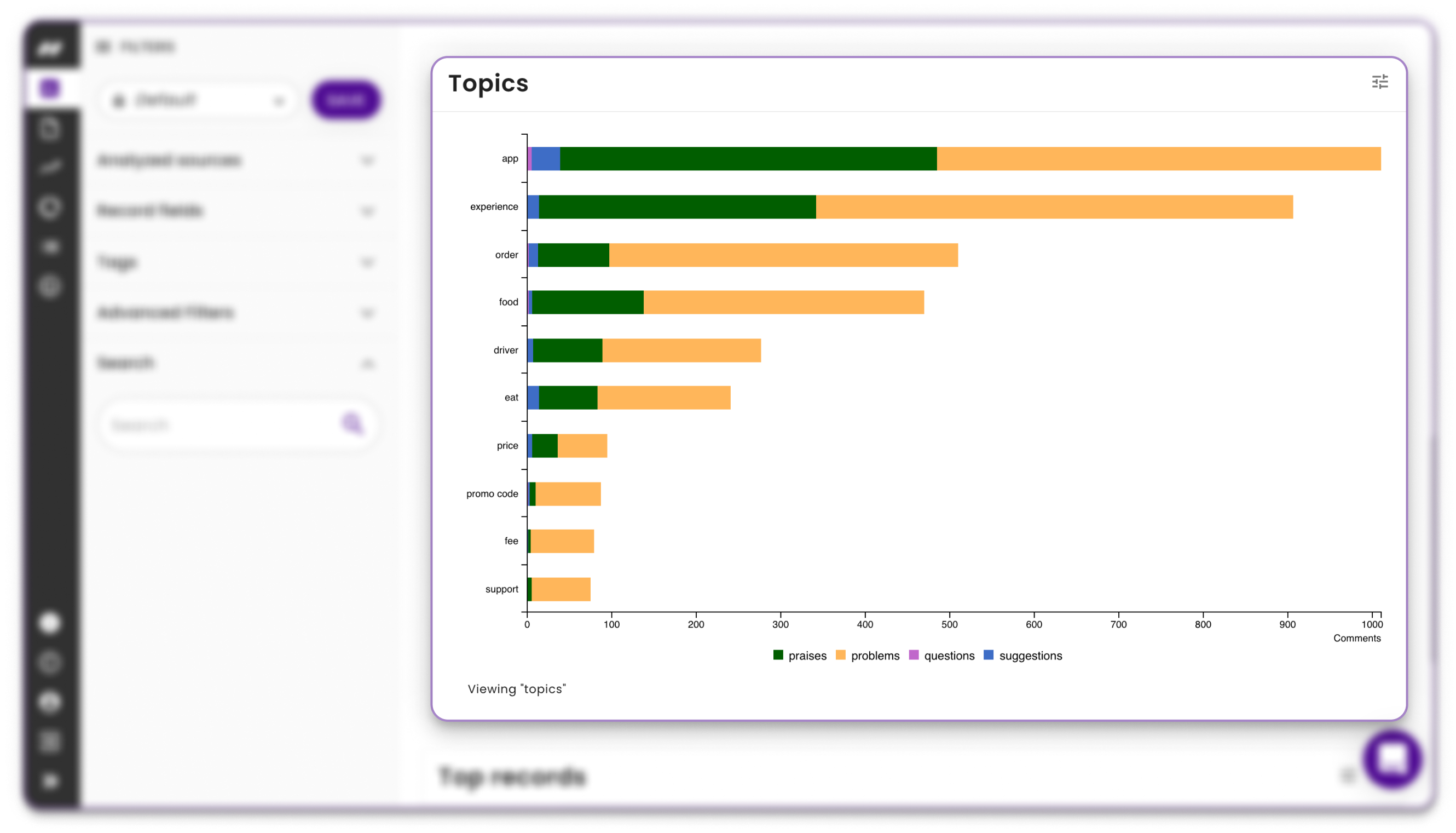Image resolution: width=1456 pixels, height=833 pixels.
Task: Click the blue suggestions segment of eat bar
Action: coord(533,398)
